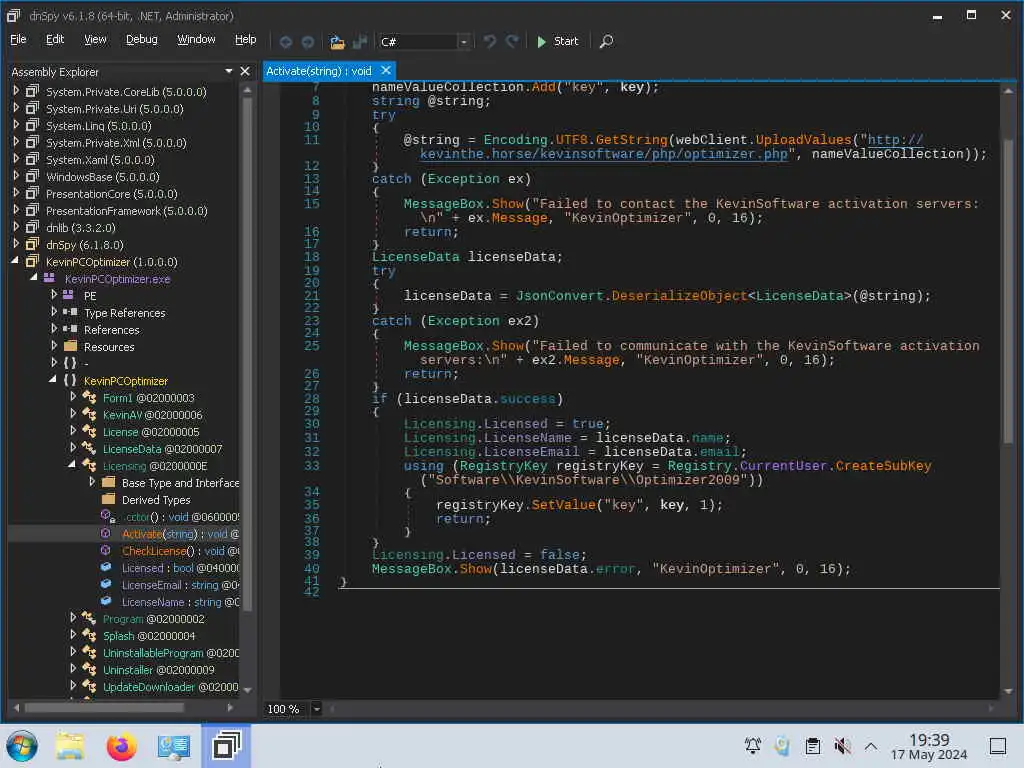Close the Assembly Explorer panel
Screen dimensions: 1024x768
point(245,71)
